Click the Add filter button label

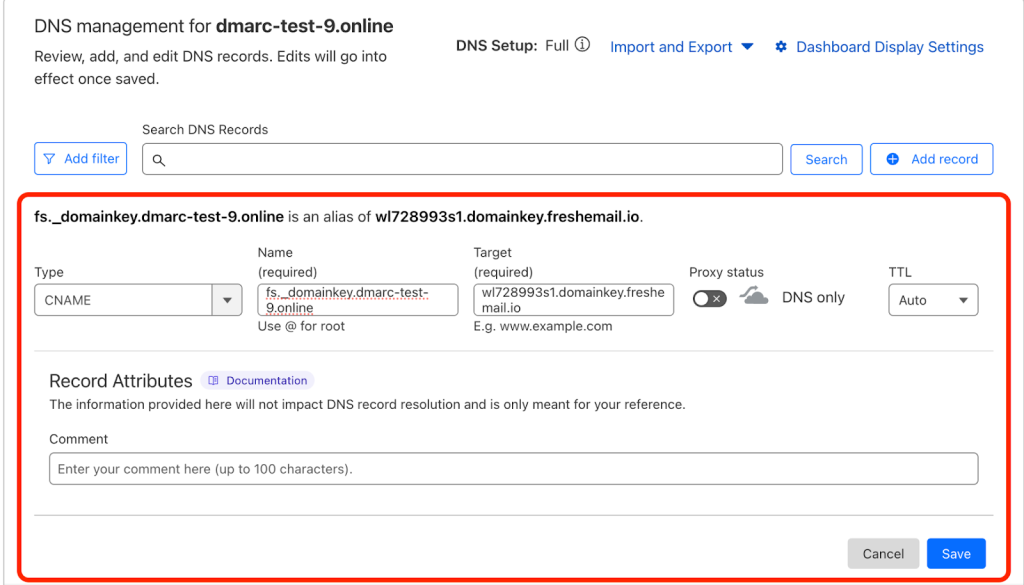(x=91, y=159)
